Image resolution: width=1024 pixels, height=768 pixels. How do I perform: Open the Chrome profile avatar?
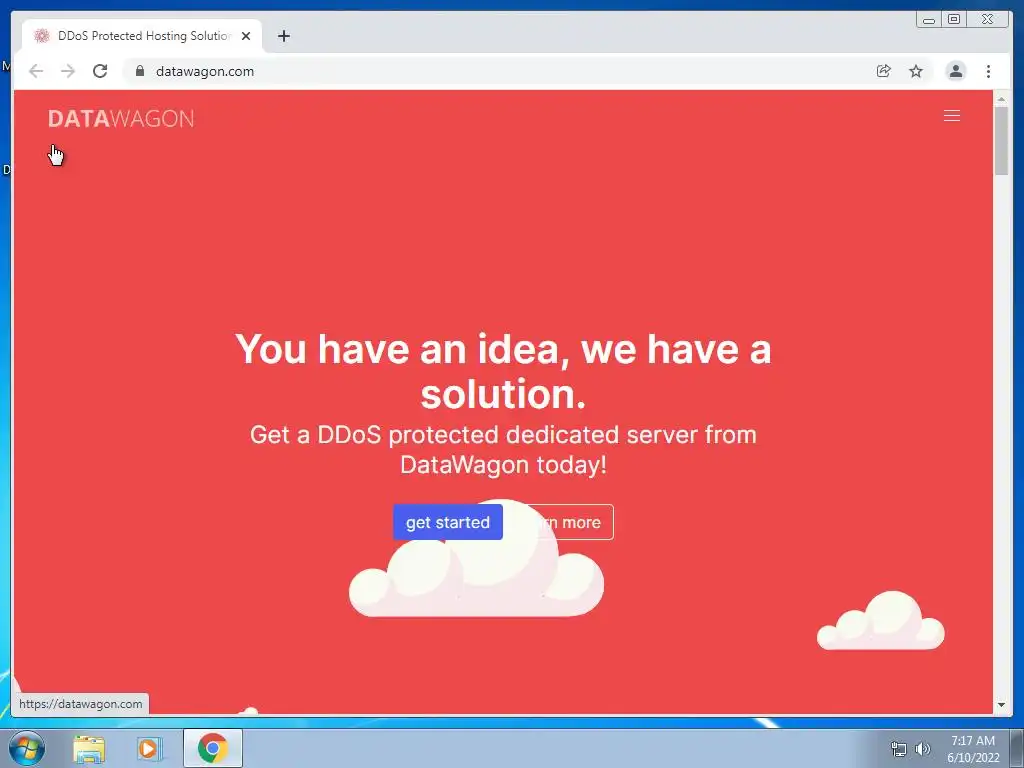956,71
